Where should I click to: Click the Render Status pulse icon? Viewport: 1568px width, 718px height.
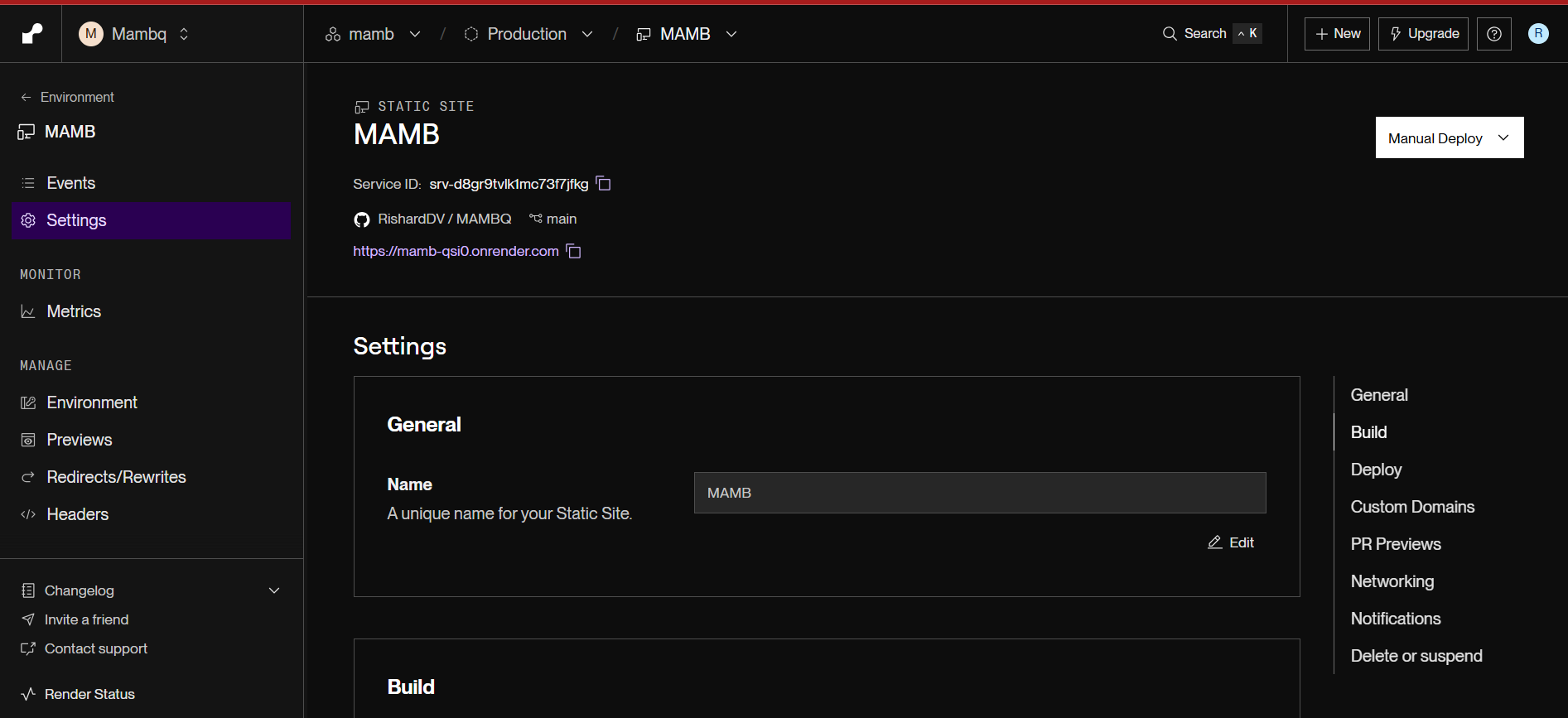[x=28, y=694]
